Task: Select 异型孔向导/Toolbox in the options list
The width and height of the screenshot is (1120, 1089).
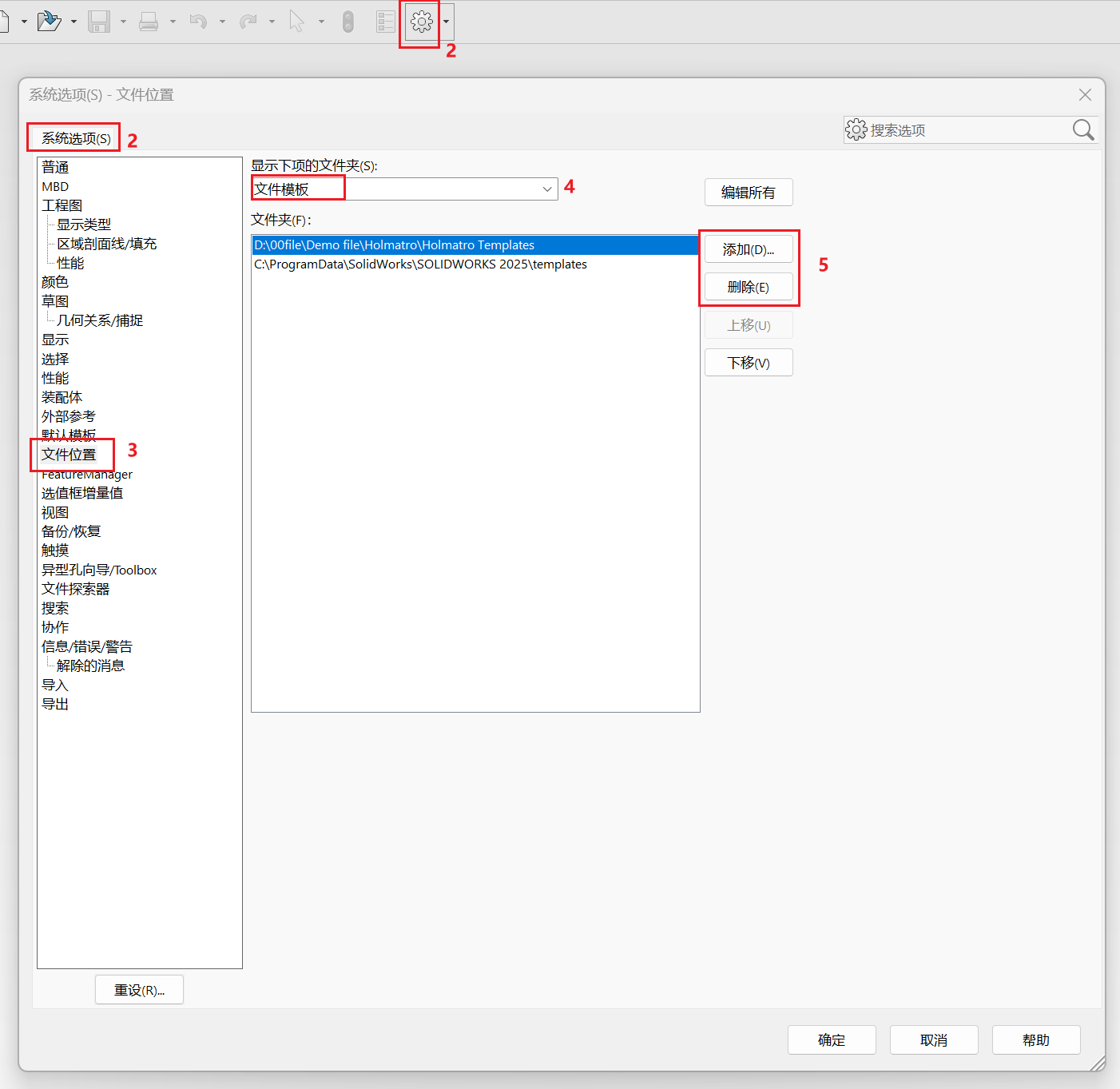Action: (x=99, y=570)
